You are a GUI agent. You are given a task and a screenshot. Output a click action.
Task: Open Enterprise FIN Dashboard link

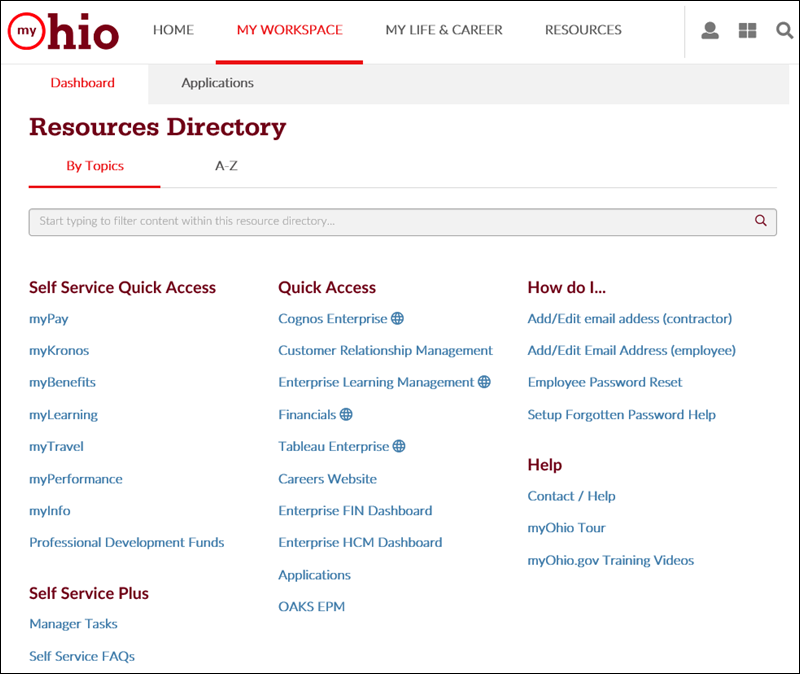click(x=355, y=511)
